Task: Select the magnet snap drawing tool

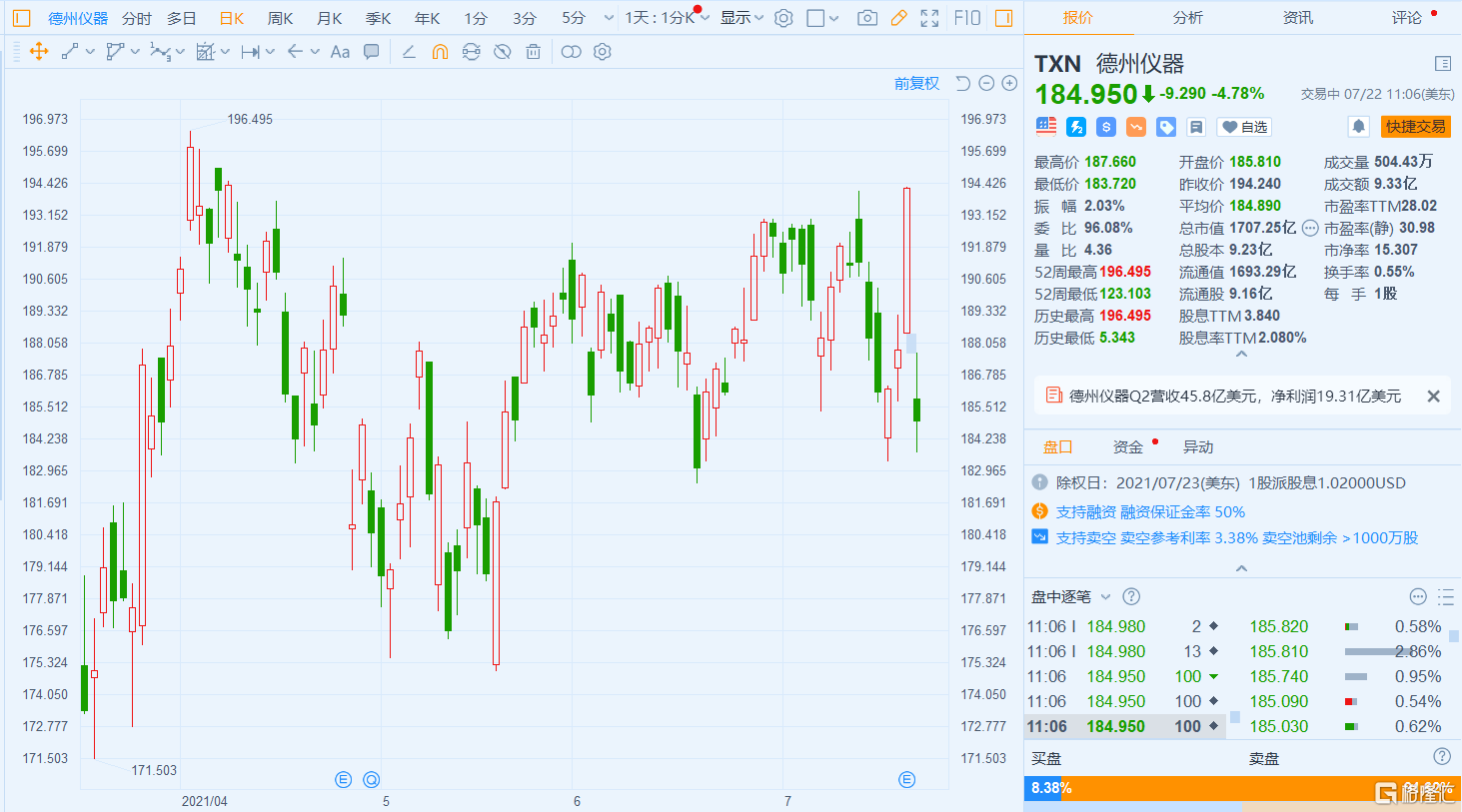Action: click(x=440, y=52)
